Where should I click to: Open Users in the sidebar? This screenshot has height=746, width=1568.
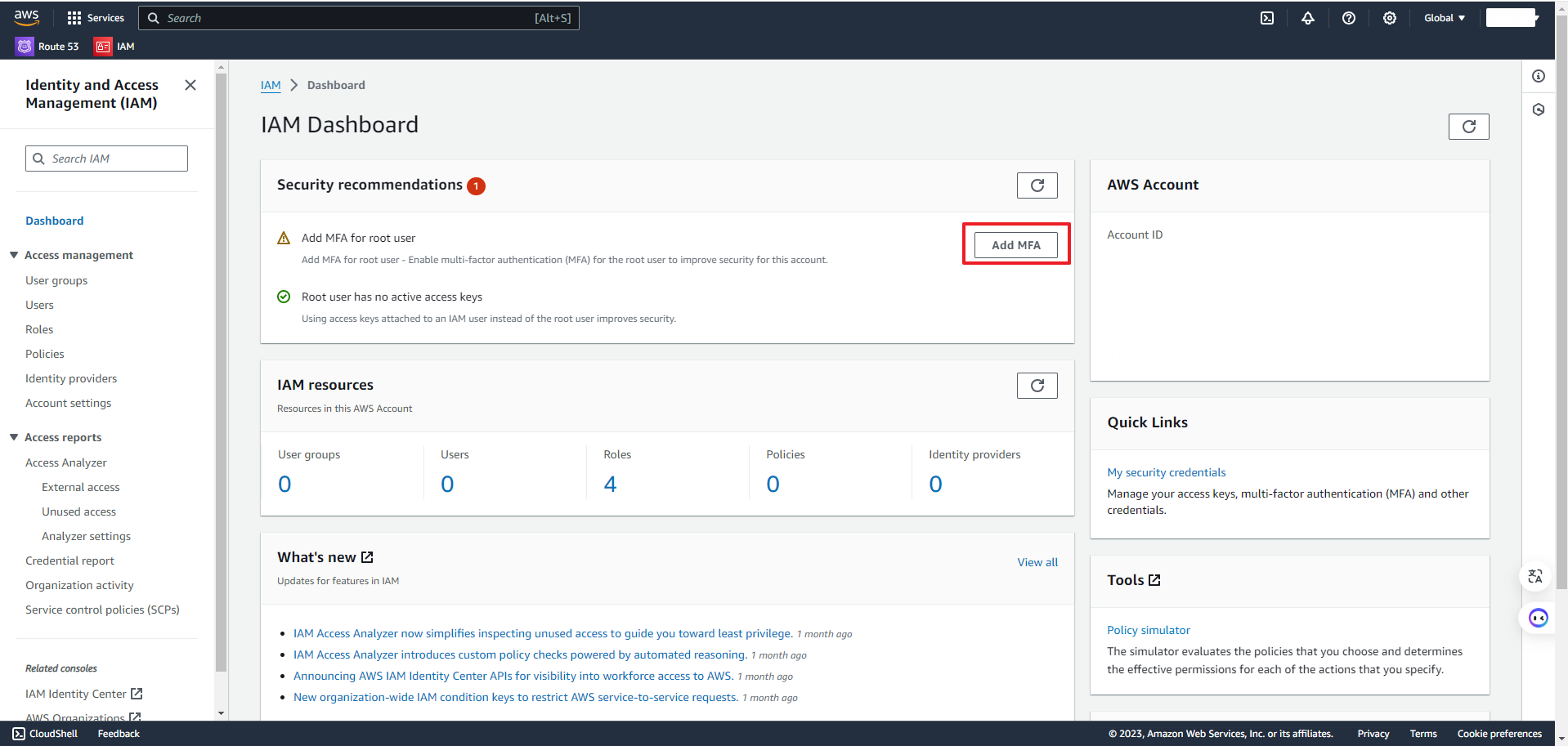point(39,305)
